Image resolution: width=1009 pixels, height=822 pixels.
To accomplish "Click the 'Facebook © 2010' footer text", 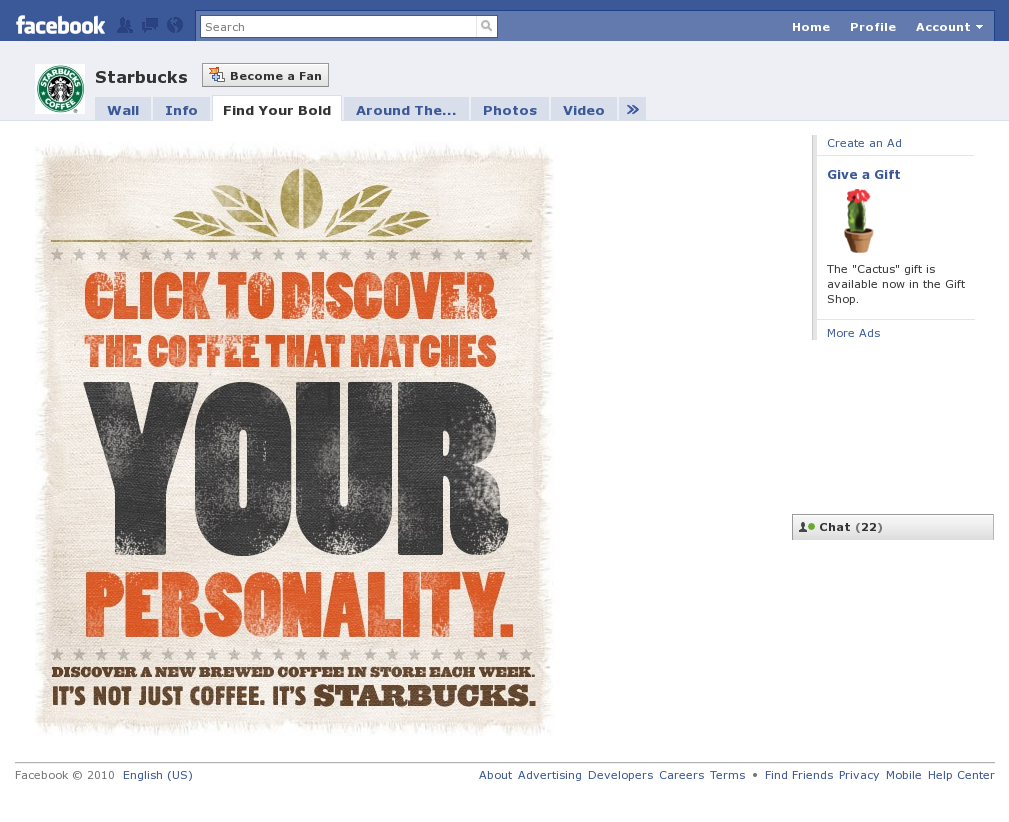I will [x=64, y=775].
